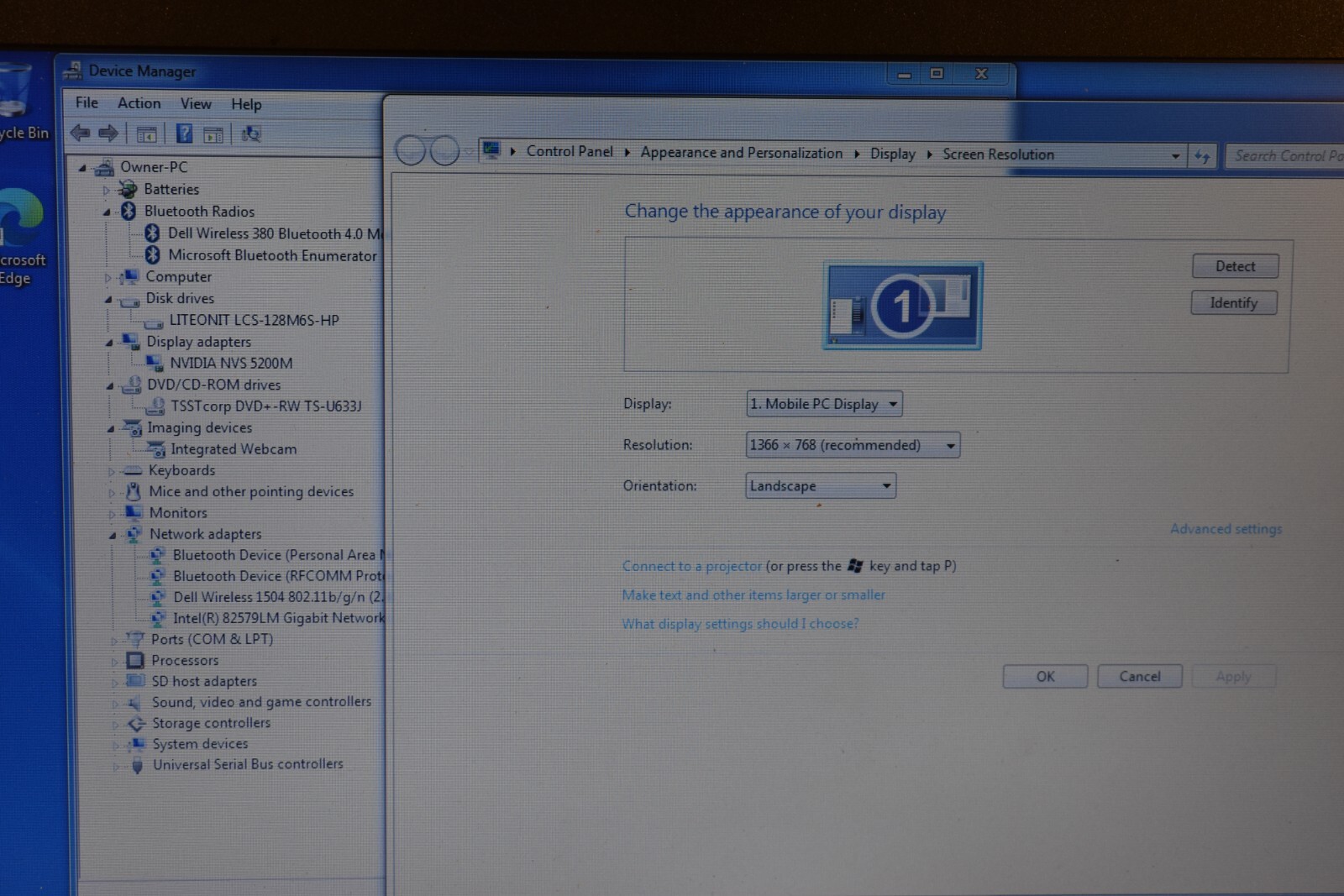Click Scan for hardware changes toolbar icon

(250, 134)
